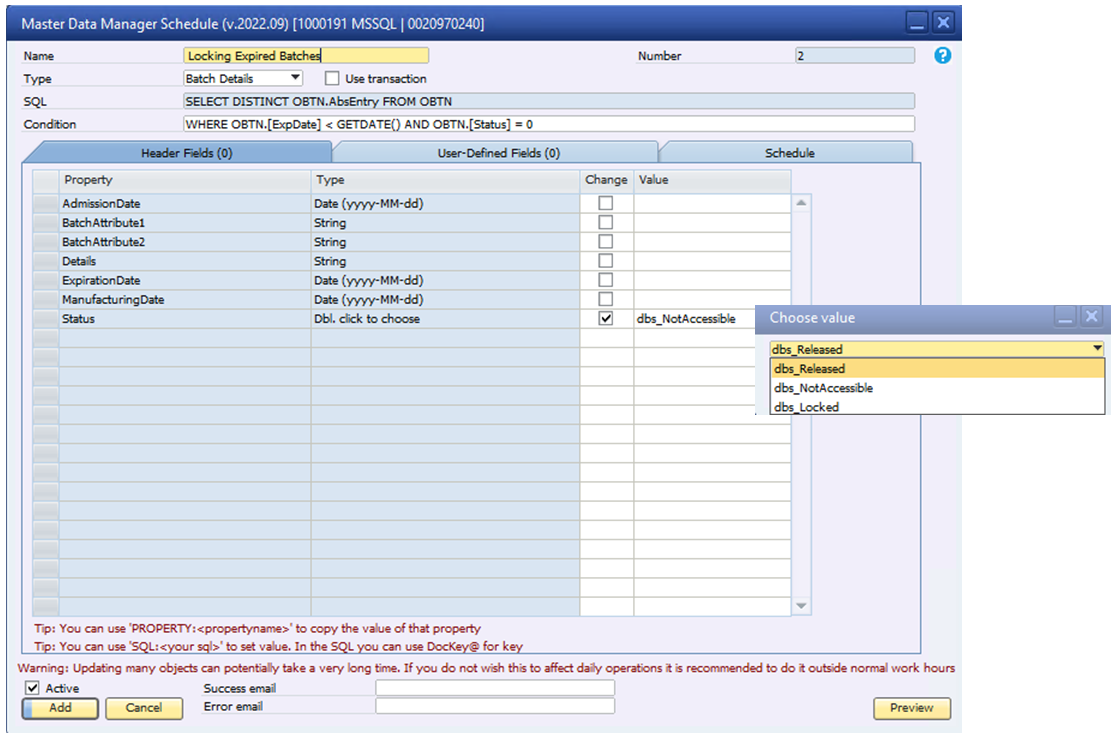Click the Date type cell of ManufacturingDate row
This screenshot has width=1112, height=734.
coord(445,299)
